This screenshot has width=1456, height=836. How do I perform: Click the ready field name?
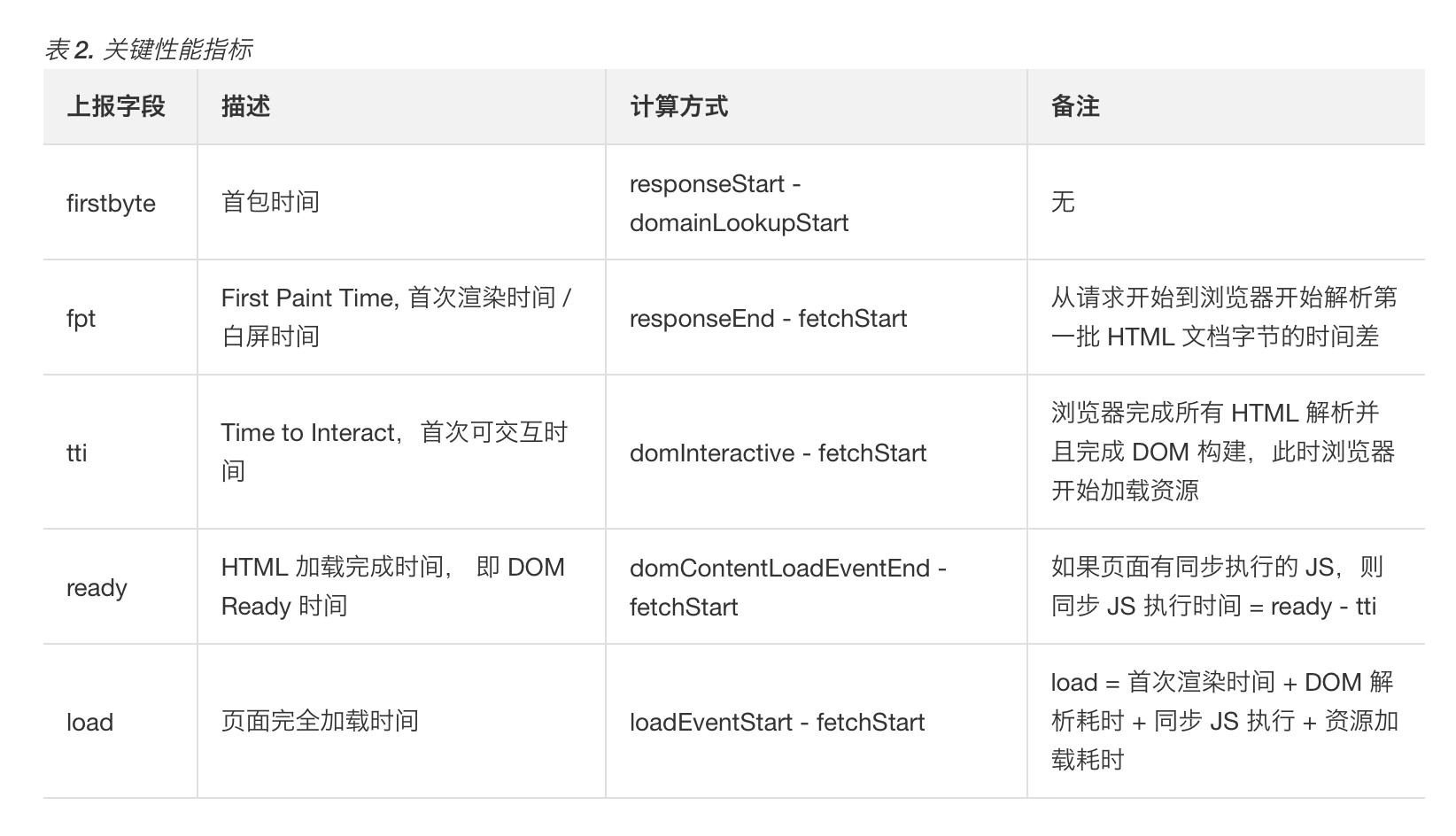click(97, 588)
